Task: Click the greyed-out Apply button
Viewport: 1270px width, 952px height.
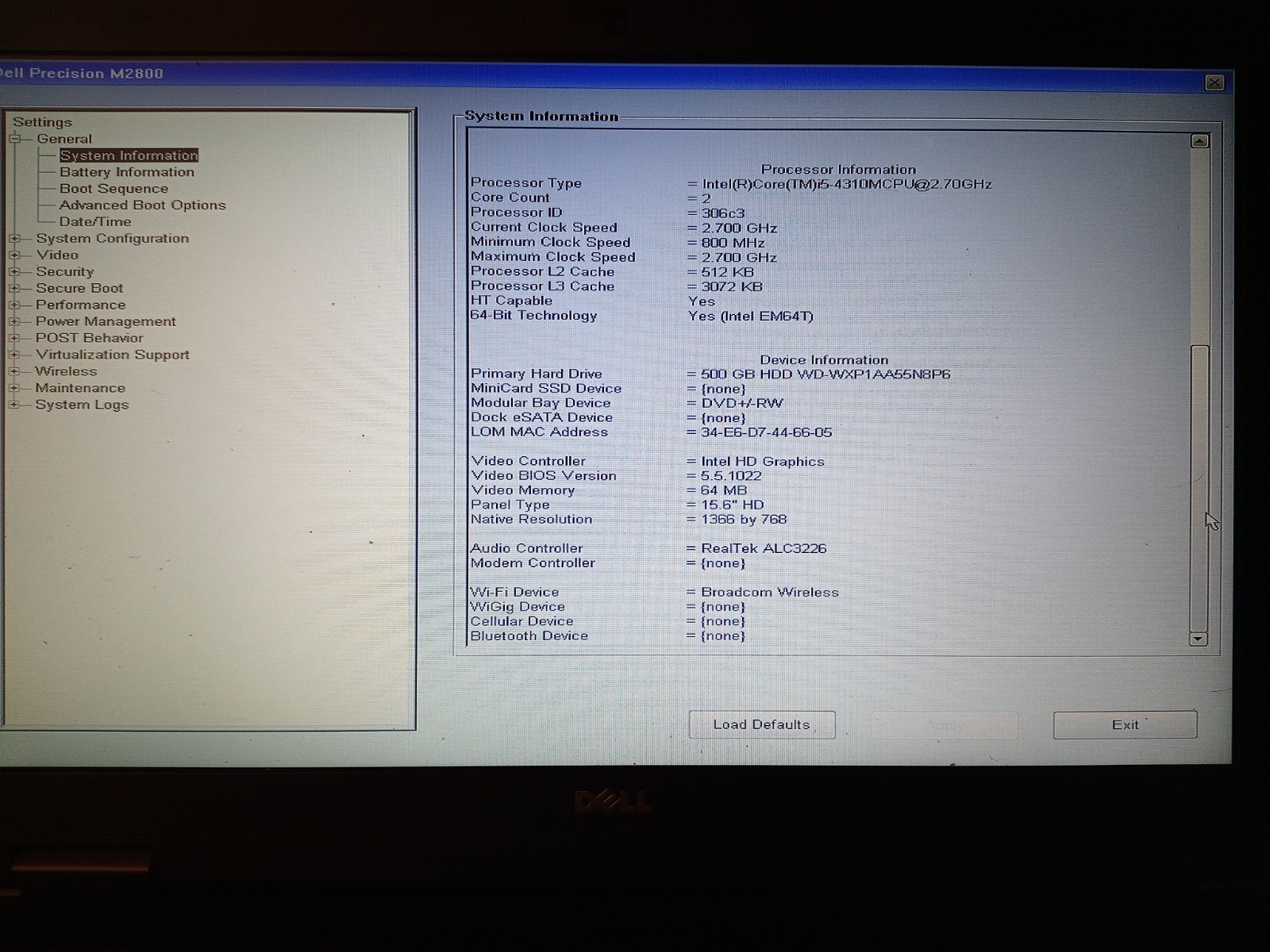Action: point(945,725)
